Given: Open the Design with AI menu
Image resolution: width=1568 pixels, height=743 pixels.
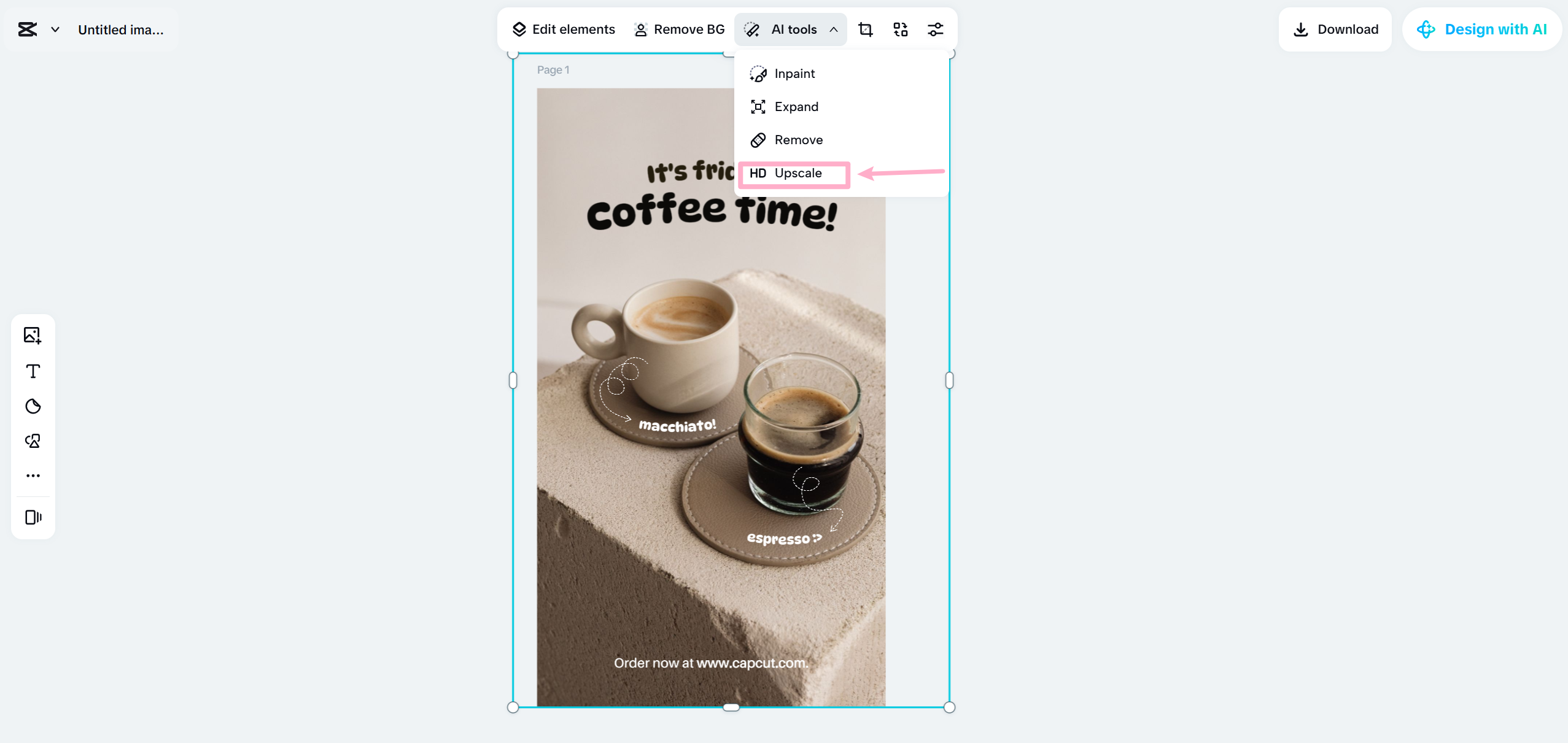Looking at the screenshot, I should pyautogui.click(x=1481, y=29).
